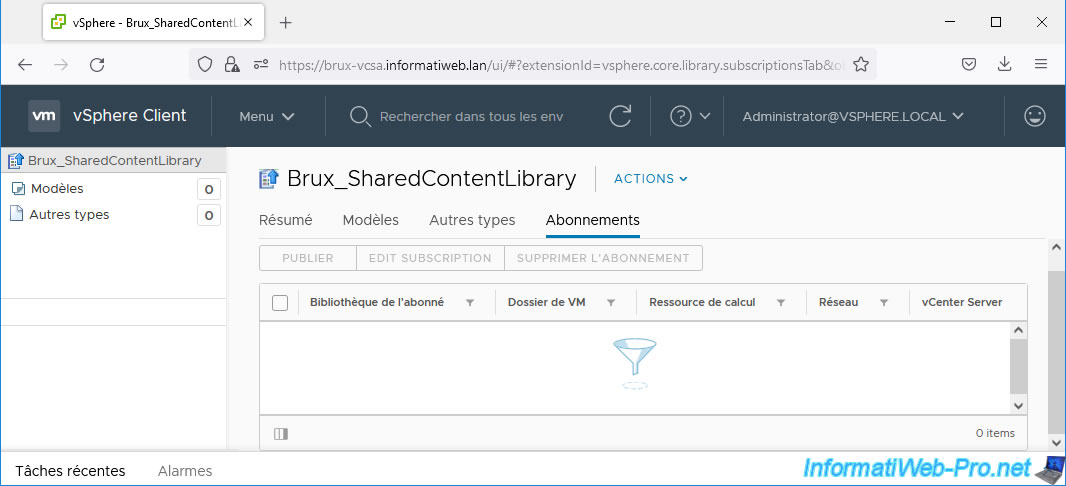Screen dimensions: 1066x486
Task: Select Modèles in the left sidebar
Action: tap(57, 189)
